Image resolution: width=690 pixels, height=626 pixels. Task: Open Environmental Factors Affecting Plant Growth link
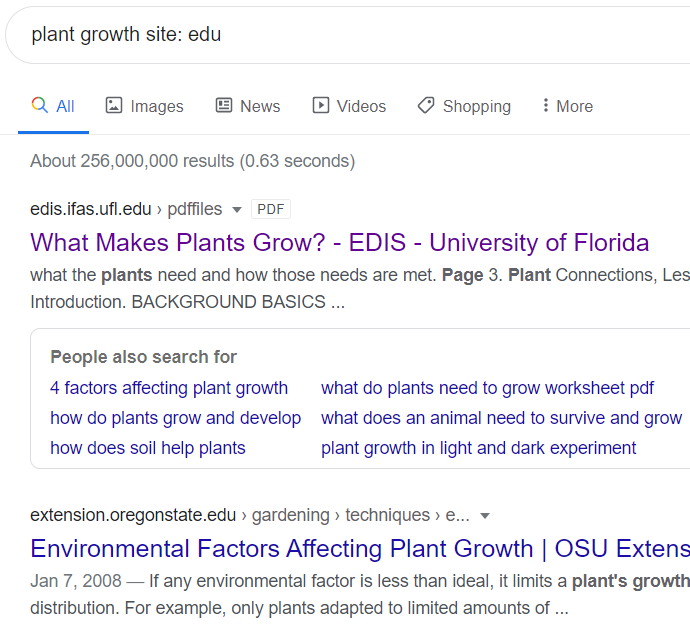click(x=360, y=549)
